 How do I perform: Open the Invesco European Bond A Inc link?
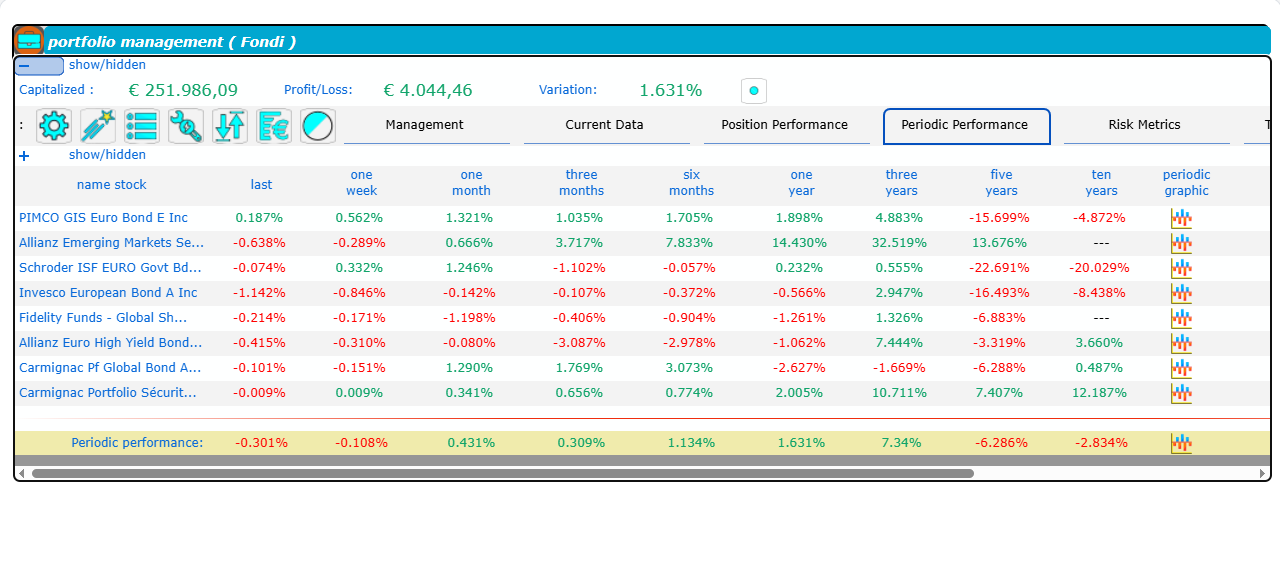coord(108,293)
